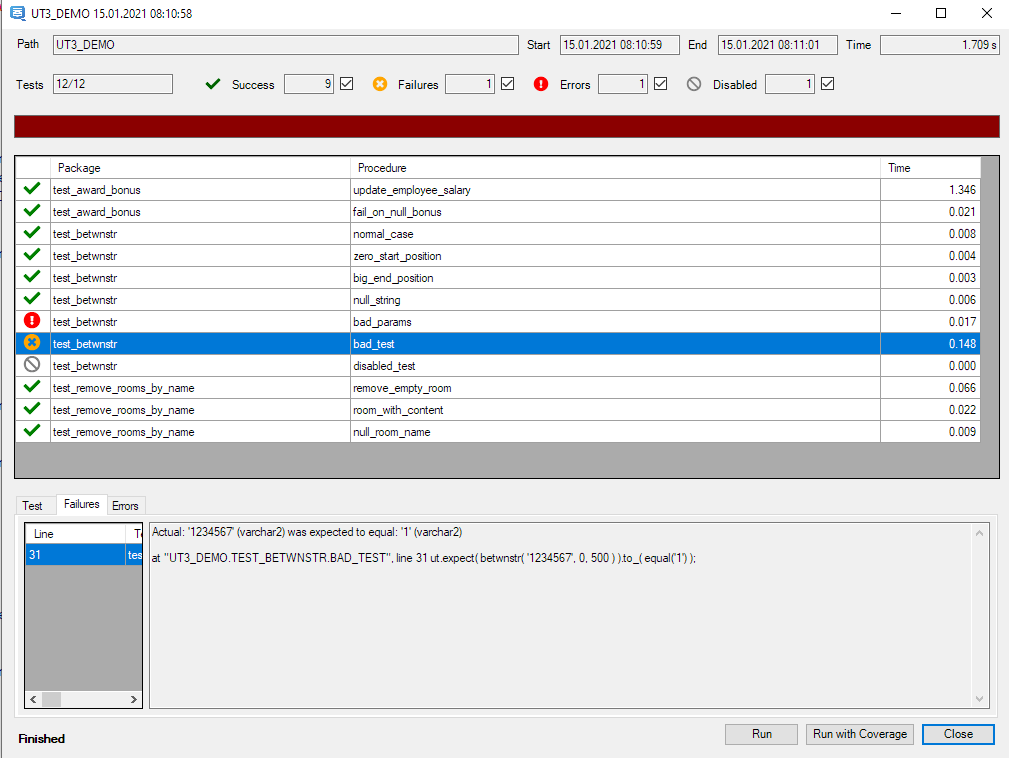Click the 1.346 time cell
Viewport: 1009px width, 758px height.
(x=930, y=190)
